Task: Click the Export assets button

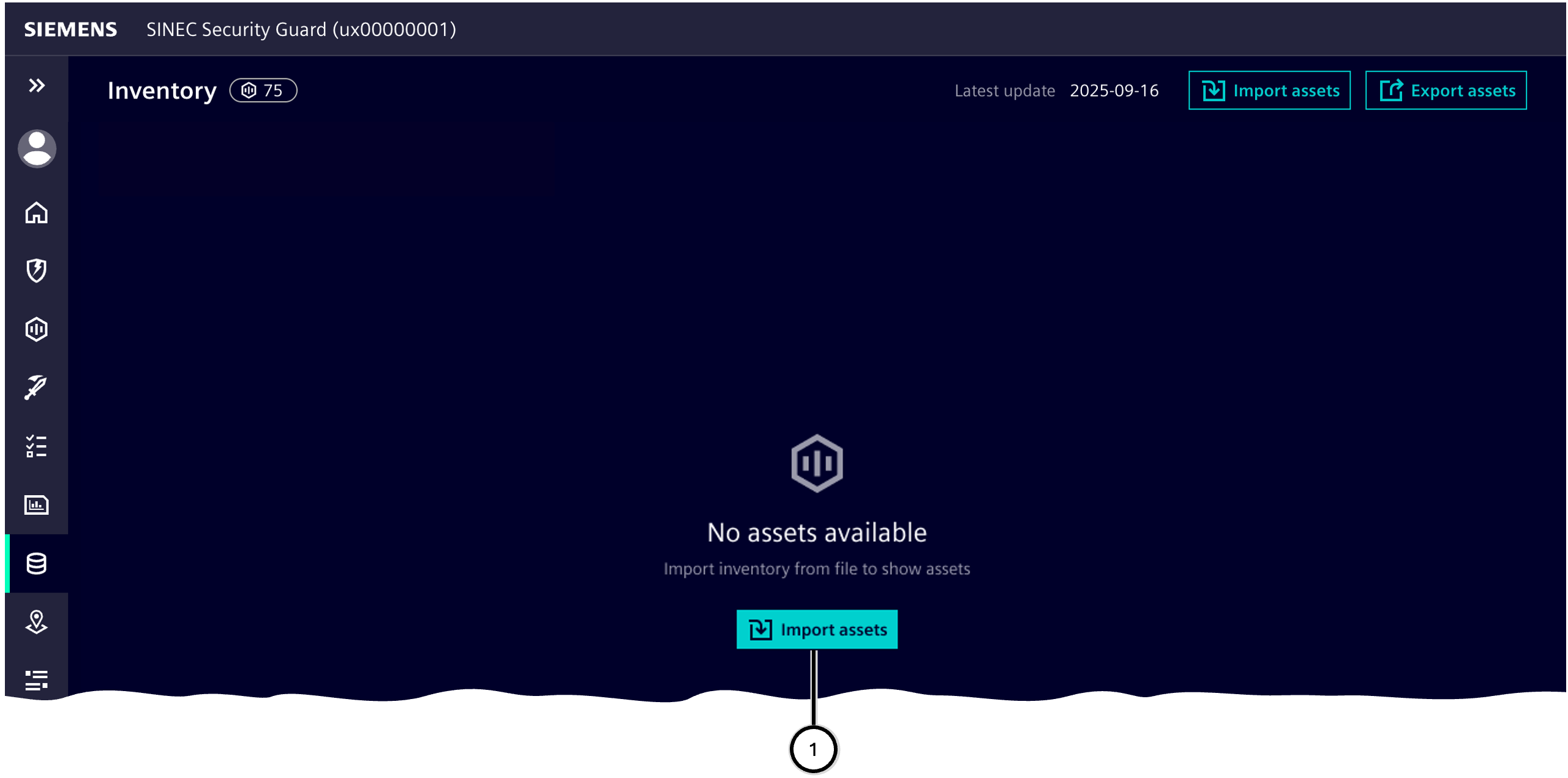Action: 1446,91
